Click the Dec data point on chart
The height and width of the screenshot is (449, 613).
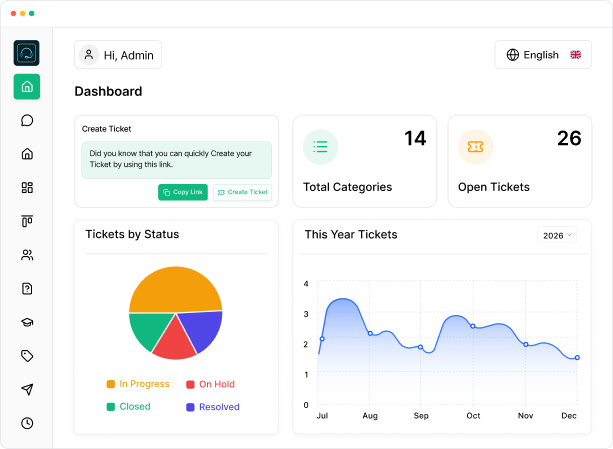577,358
